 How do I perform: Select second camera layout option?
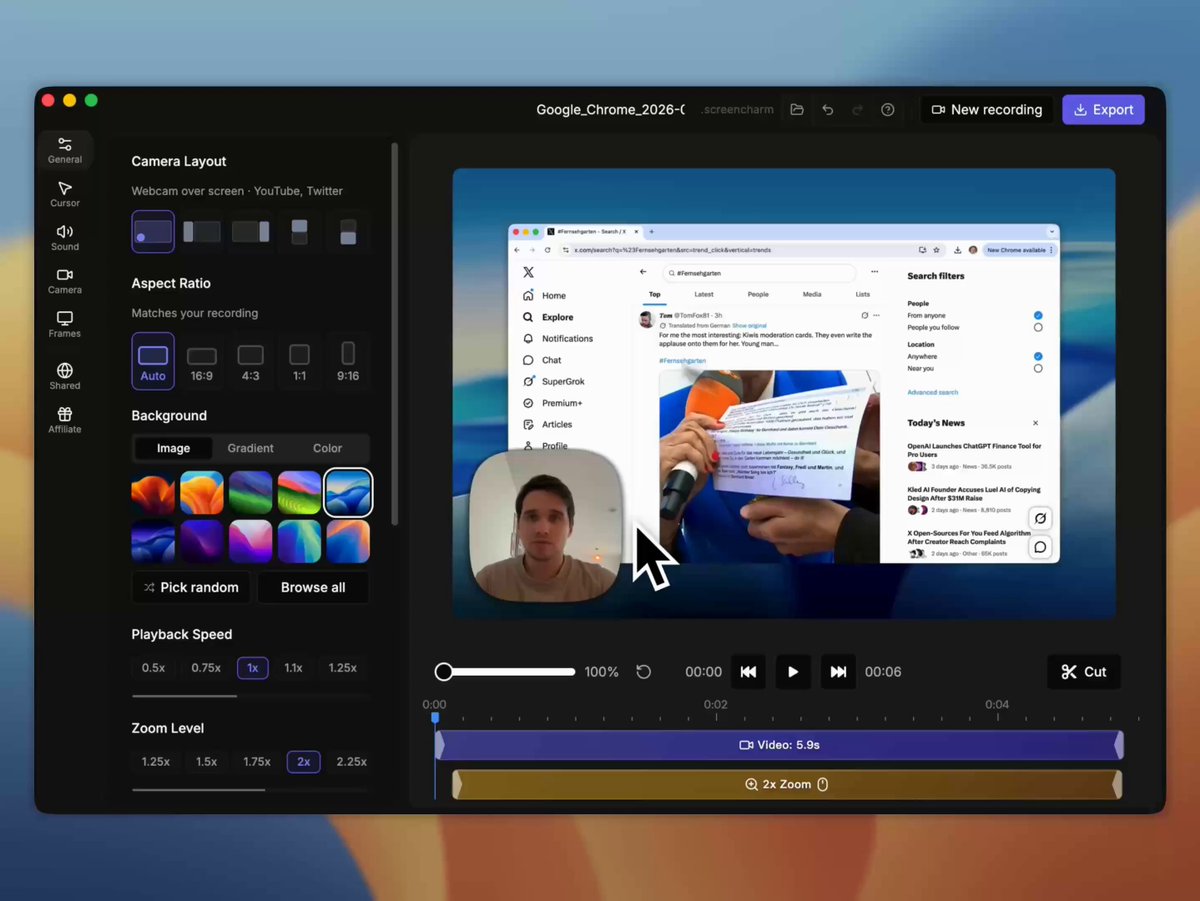(202, 232)
